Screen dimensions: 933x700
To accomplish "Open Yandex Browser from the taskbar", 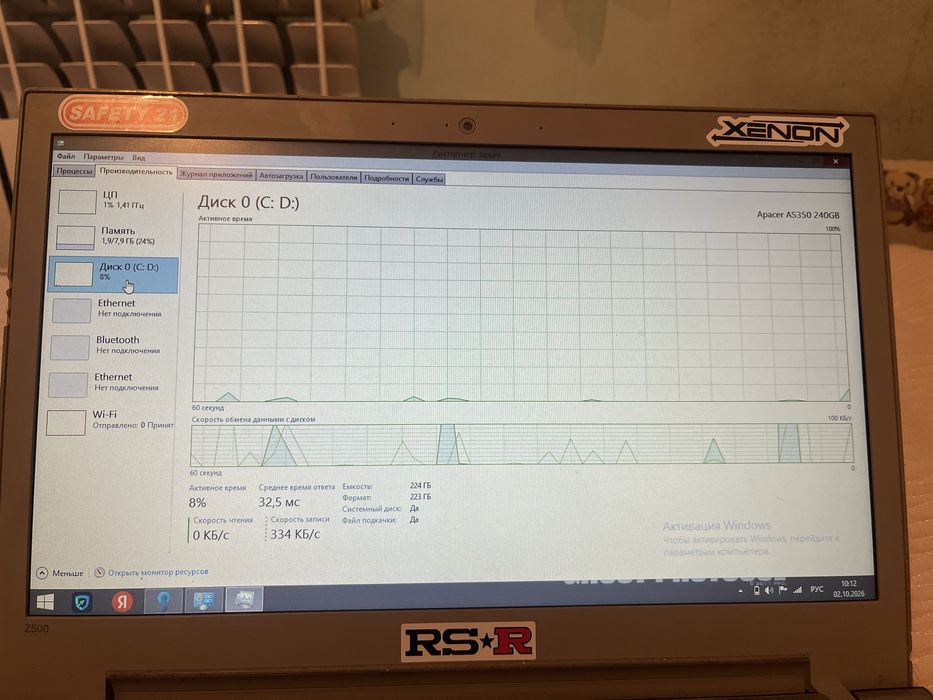I will (122, 601).
